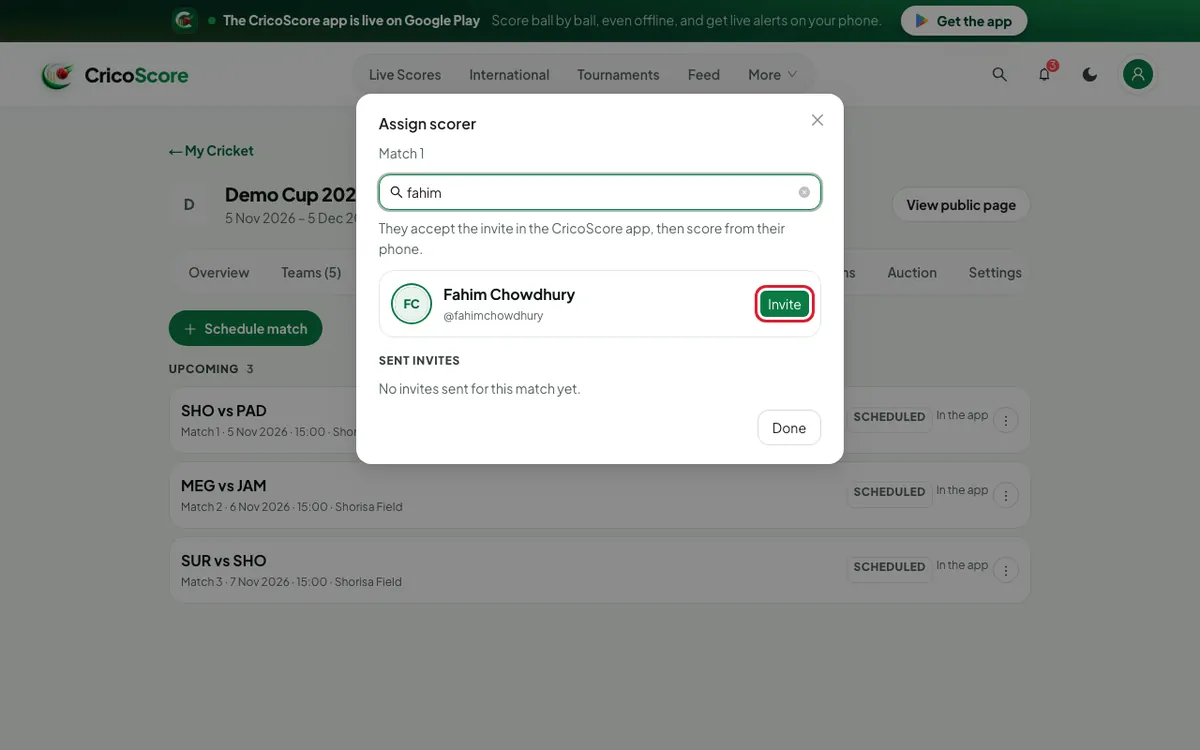Click the CricoScore logo

pyautogui.click(x=114, y=75)
